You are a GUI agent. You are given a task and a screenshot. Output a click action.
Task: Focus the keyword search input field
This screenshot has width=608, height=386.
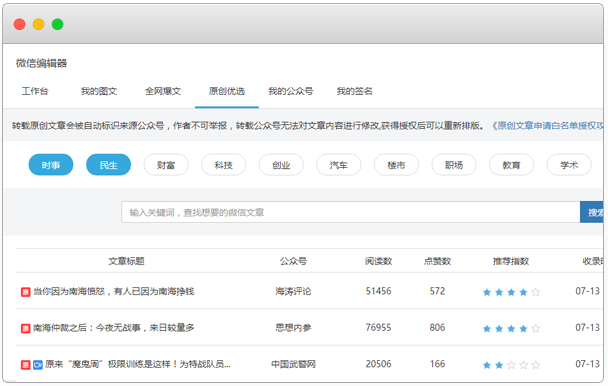tap(351, 212)
